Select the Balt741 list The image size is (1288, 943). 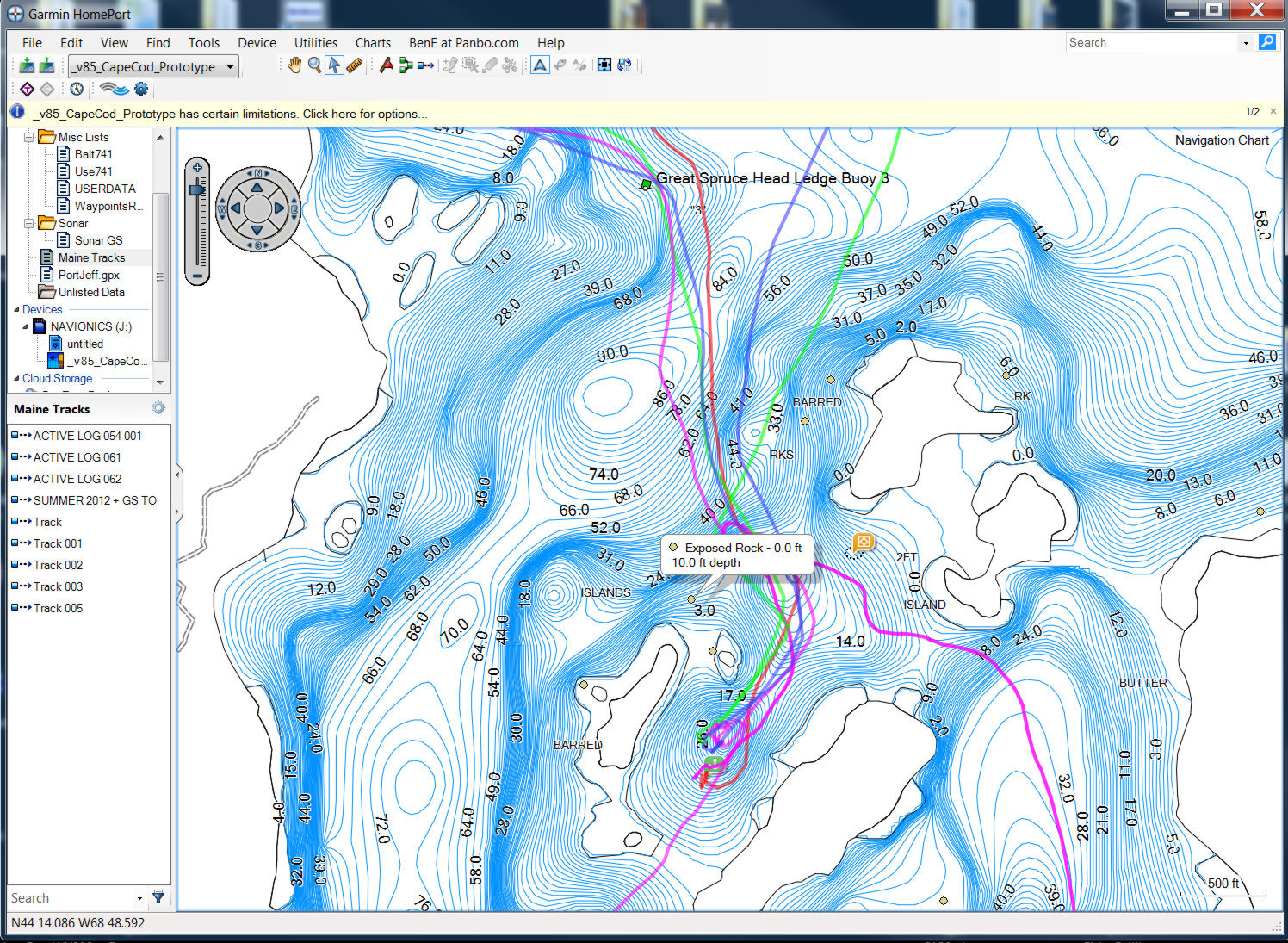click(93, 154)
